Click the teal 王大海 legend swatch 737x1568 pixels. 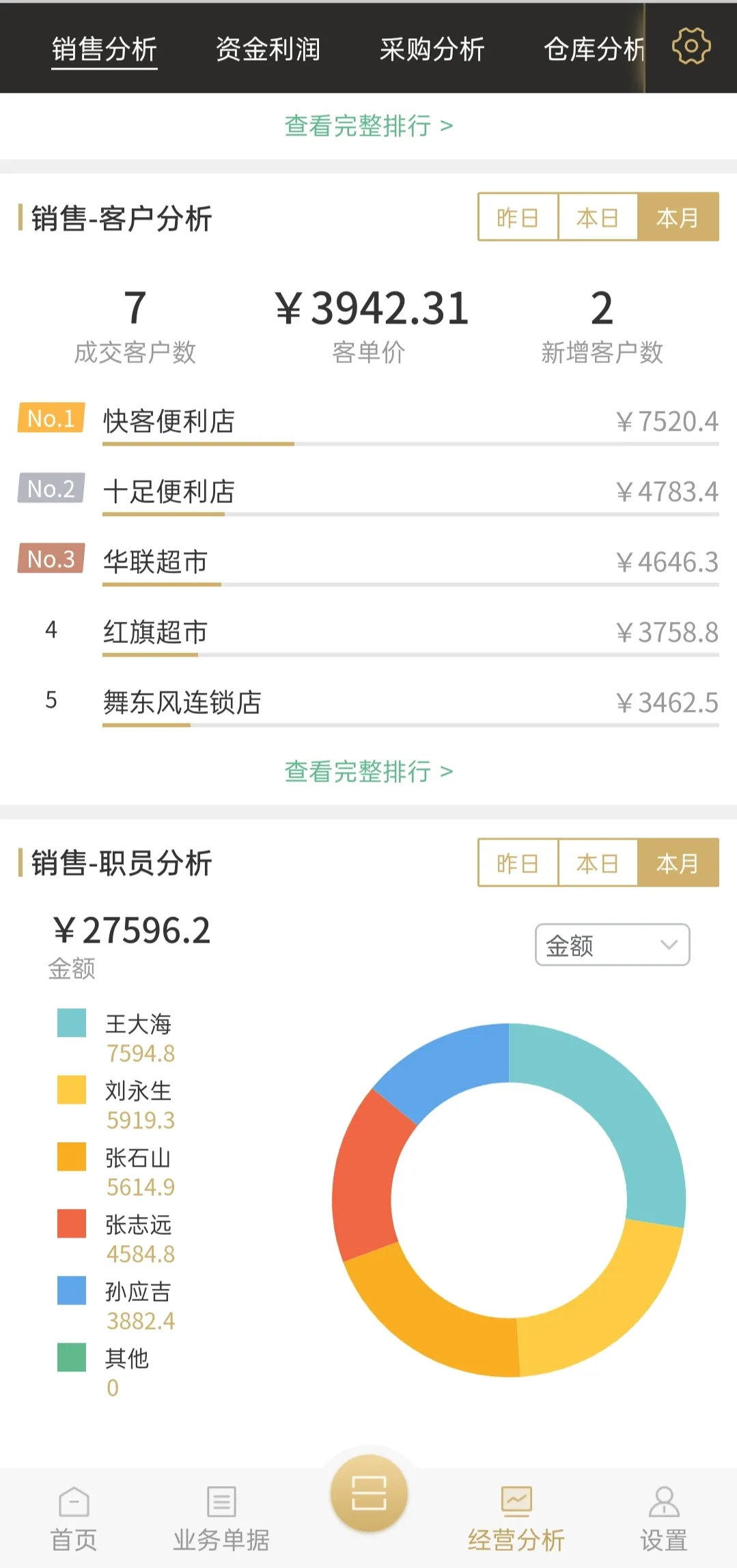coord(72,1023)
